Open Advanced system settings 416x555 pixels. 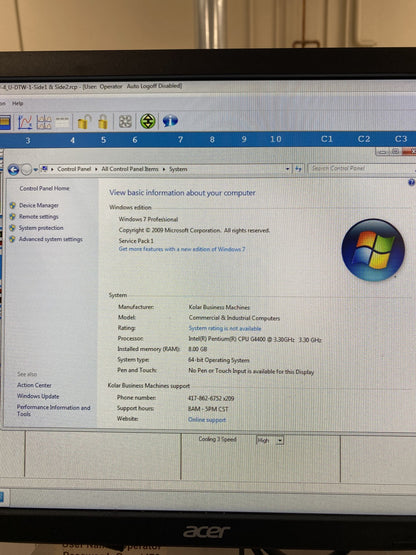pyautogui.click(x=51, y=239)
